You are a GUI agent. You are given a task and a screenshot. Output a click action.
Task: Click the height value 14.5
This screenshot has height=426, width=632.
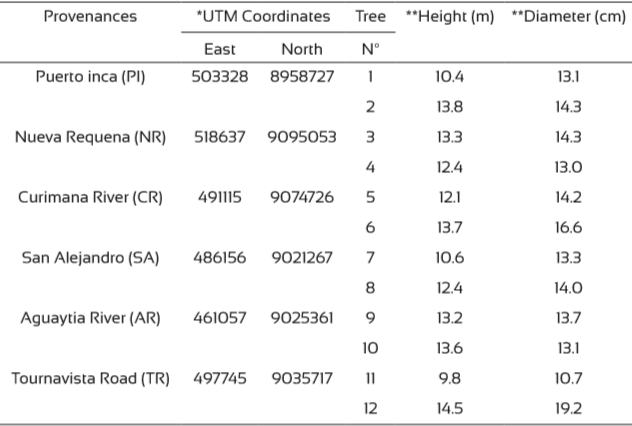pyautogui.click(x=449, y=407)
